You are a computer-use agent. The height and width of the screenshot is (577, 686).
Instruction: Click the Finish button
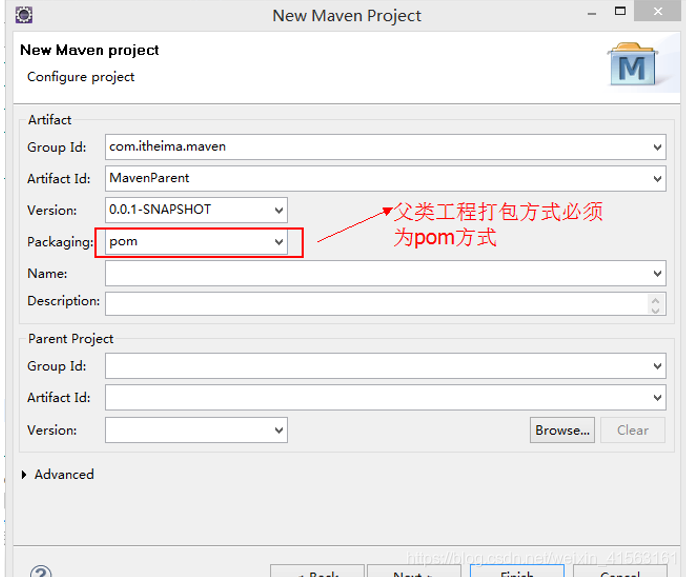click(x=517, y=571)
